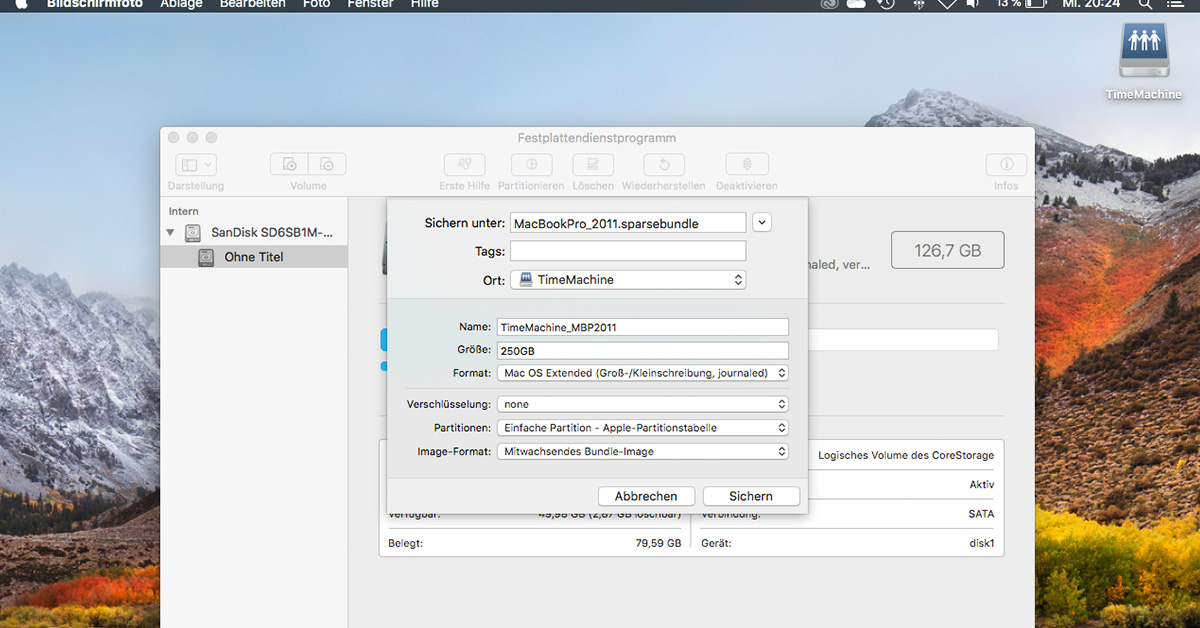1200x628 pixels.
Task: Click the Name field TimeMachine_MBP2011
Action: pos(643,327)
